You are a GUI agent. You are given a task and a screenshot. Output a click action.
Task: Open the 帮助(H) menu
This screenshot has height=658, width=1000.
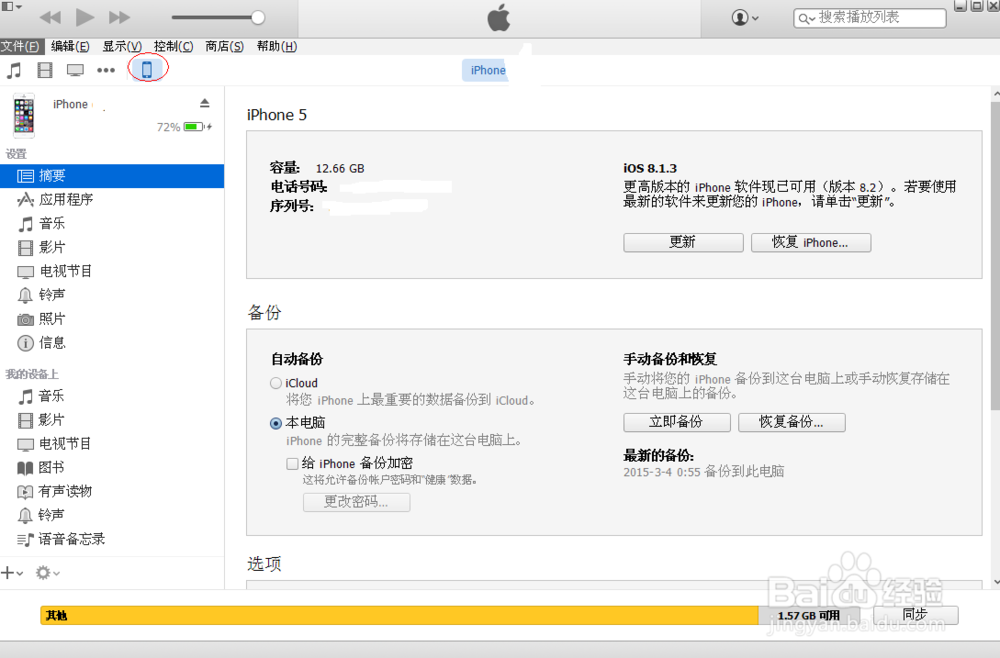(x=277, y=46)
